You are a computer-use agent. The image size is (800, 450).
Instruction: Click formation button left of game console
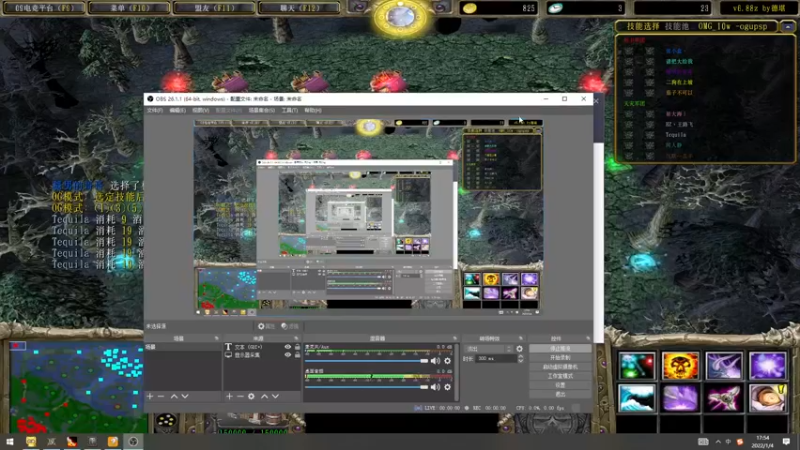[x=166, y=421]
